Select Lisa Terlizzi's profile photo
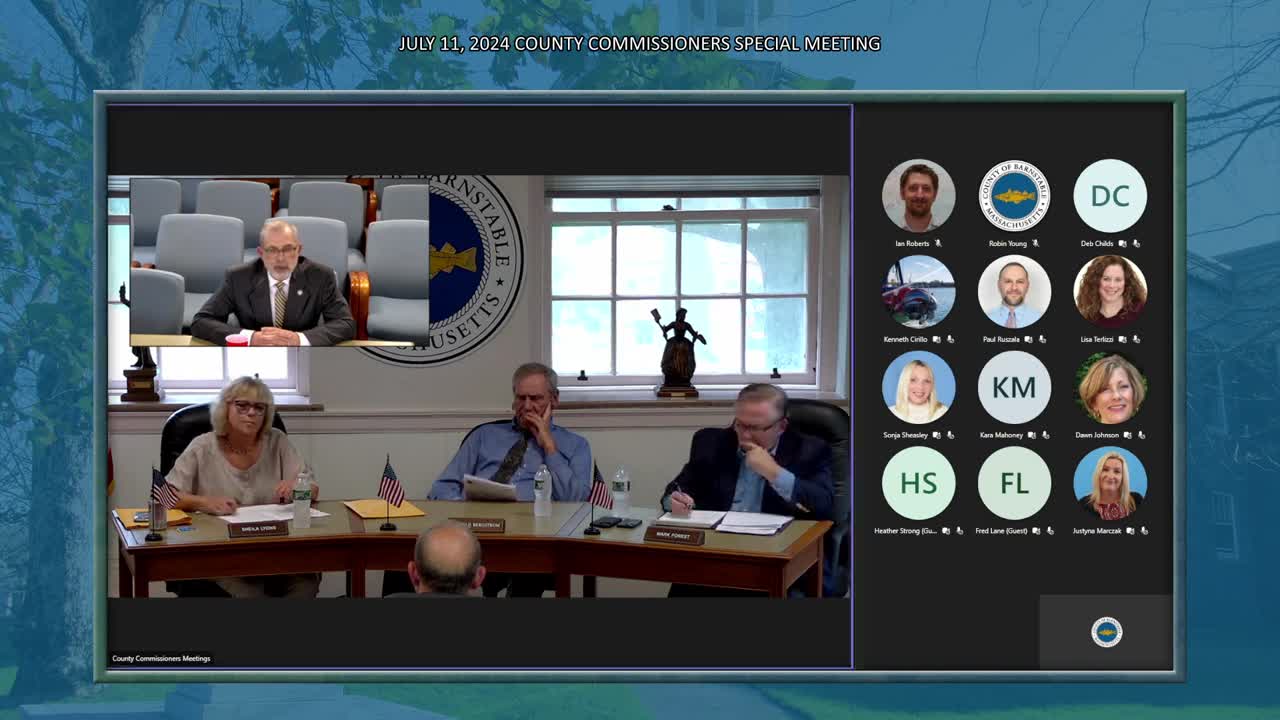The width and height of the screenshot is (1280, 720). point(1110,292)
